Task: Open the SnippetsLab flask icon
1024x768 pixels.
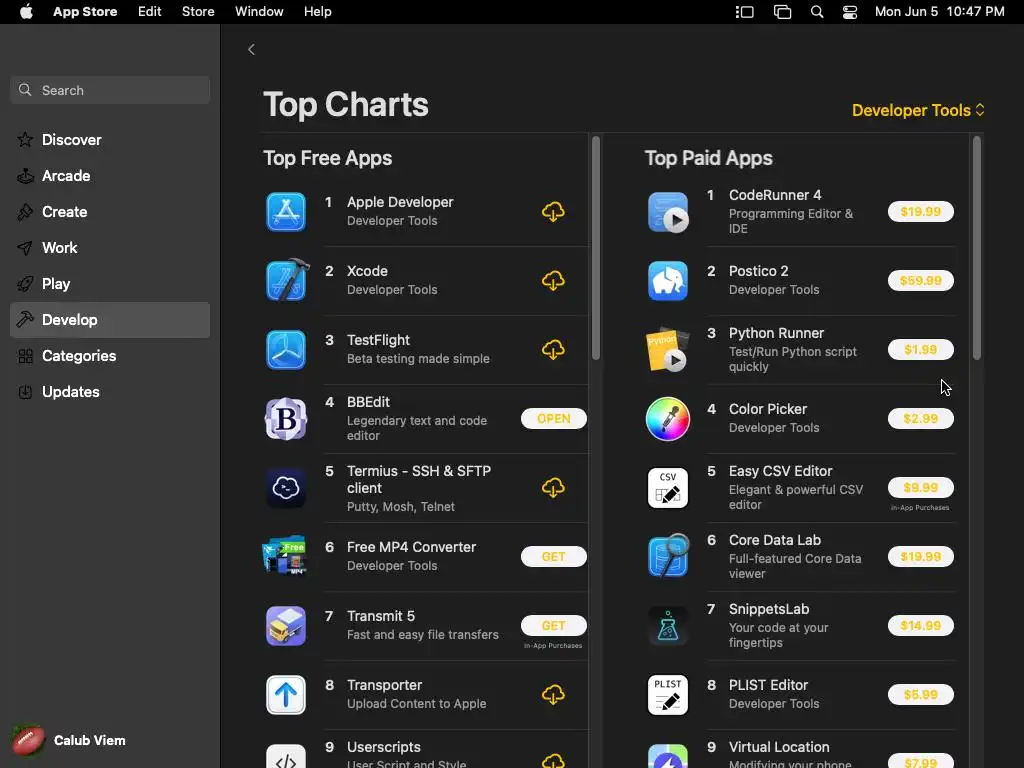Action: [667, 626]
